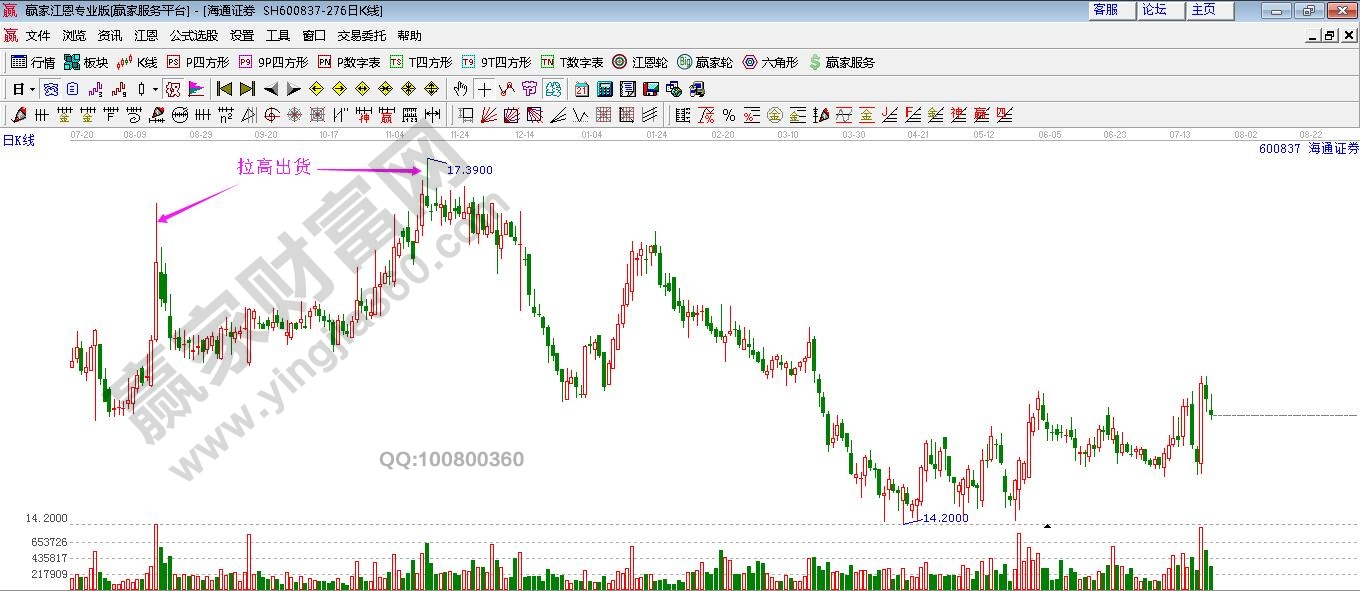Jump to first bar with skip-to-start arrow
The height and width of the screenshot is (591, 1360).
(x=225, y=89)
